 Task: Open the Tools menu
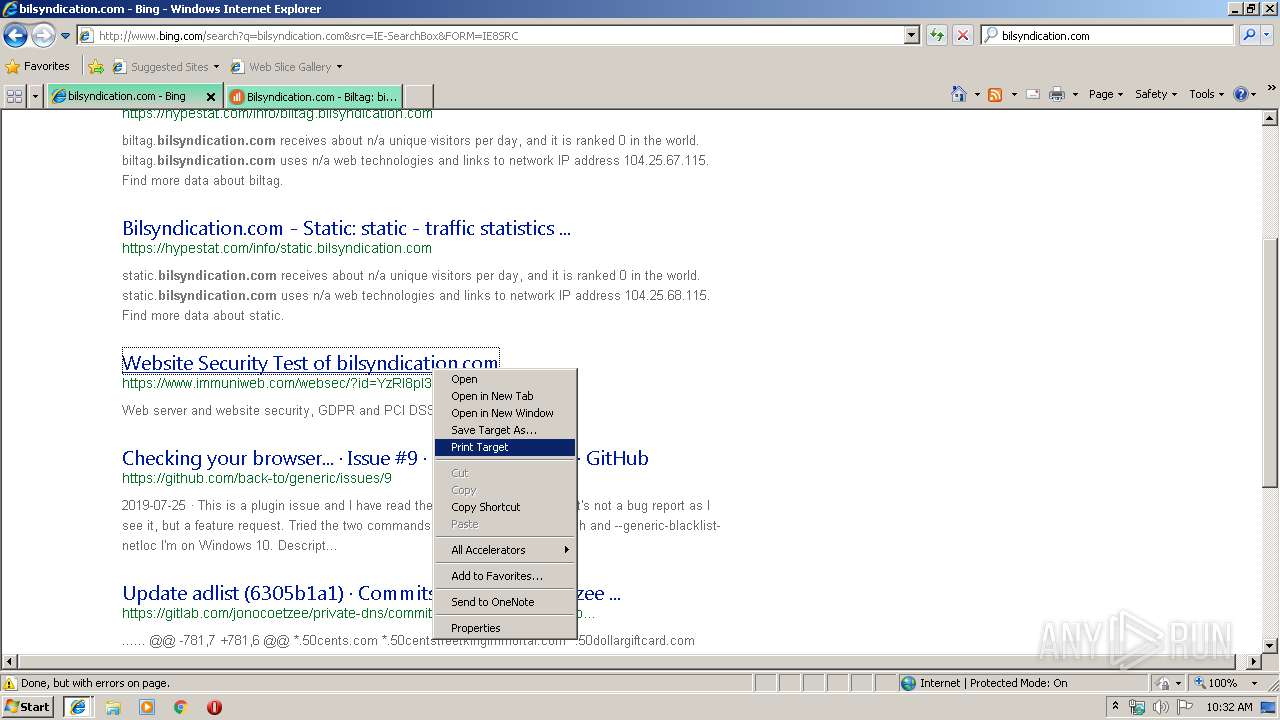pos(1206,94)
